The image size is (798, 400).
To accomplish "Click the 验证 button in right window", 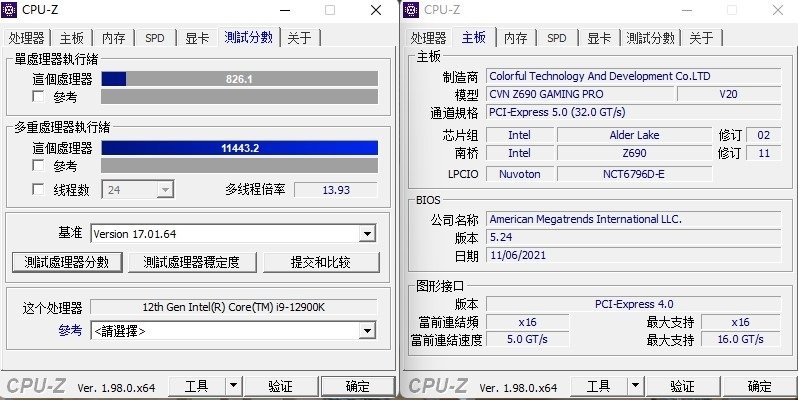I will pyautogui.click(x=682, y=386).
